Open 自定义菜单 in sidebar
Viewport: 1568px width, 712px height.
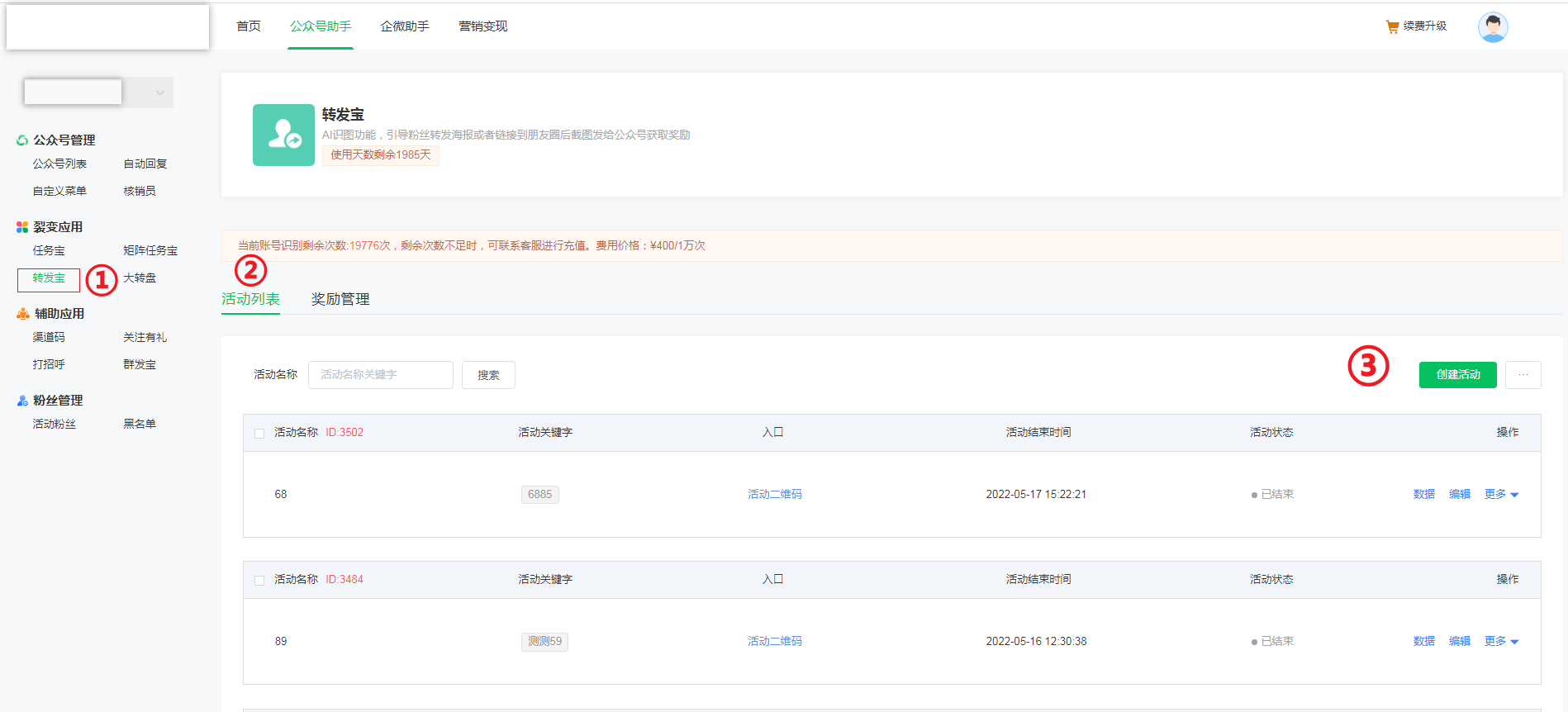59,191
